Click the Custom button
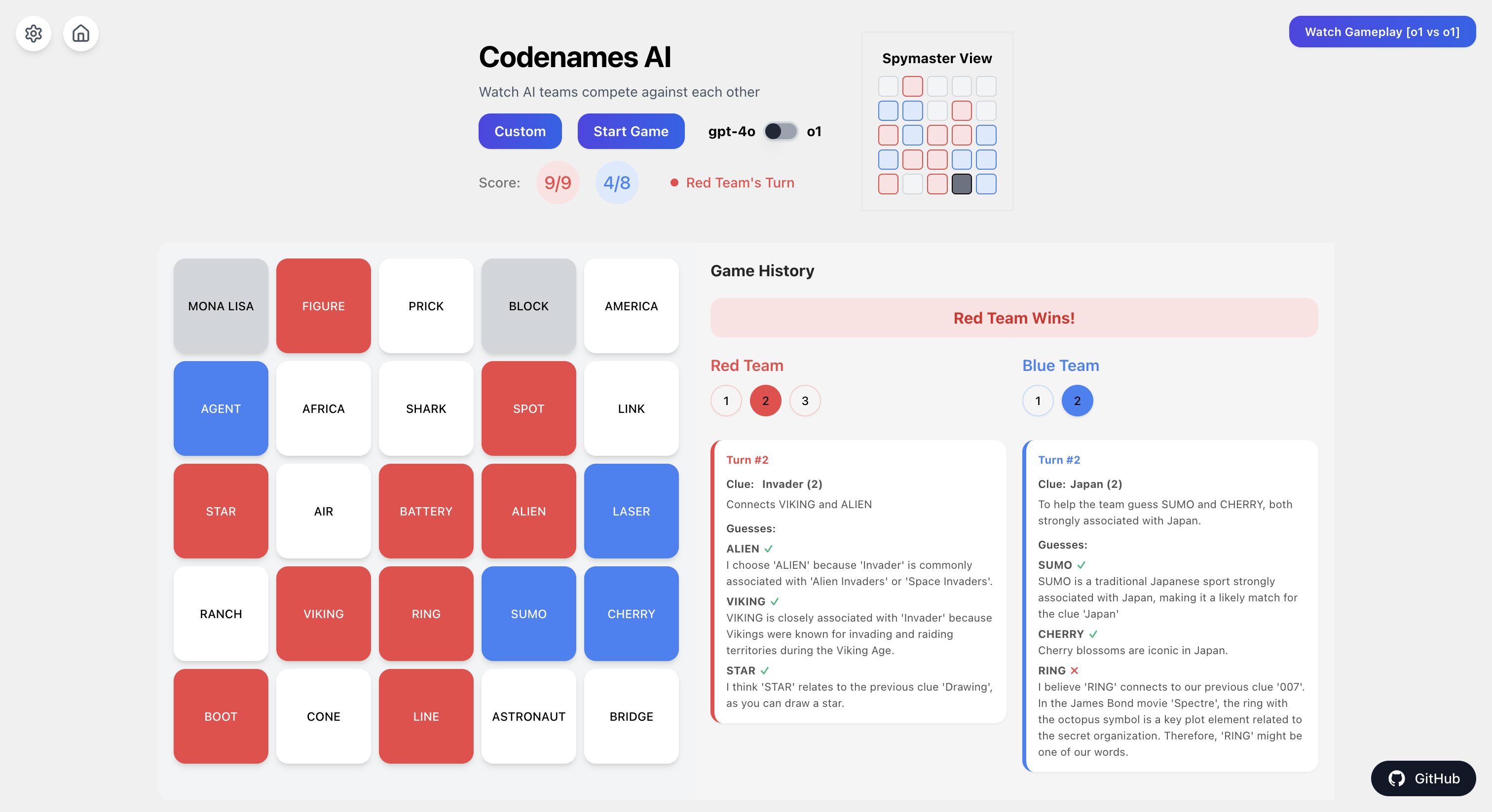The height and width of the screenshot is (812, 1492). click(x=520, y=131)
